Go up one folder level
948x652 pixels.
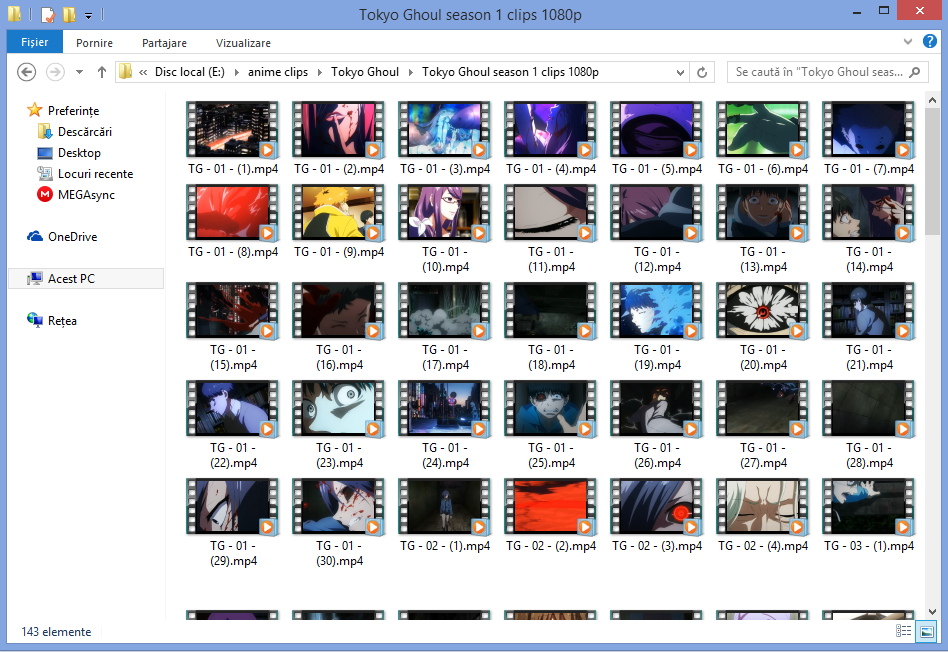pyautogui.click(x=102, y=72)
